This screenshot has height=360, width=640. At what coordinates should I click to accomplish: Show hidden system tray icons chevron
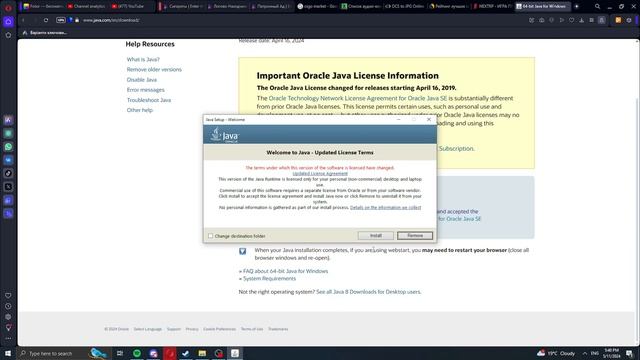[585, 353]
